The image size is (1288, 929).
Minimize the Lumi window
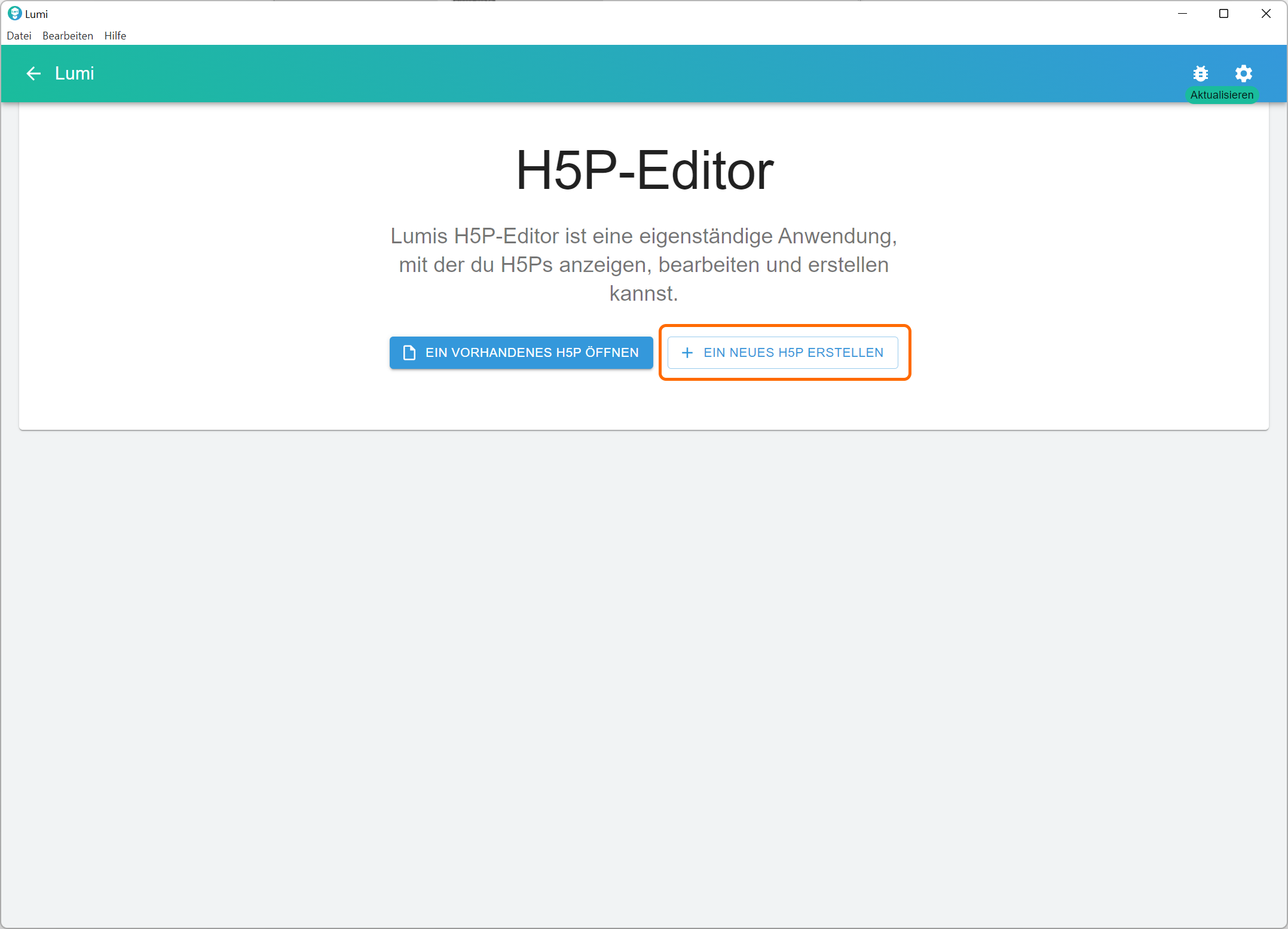point(1182,13)
